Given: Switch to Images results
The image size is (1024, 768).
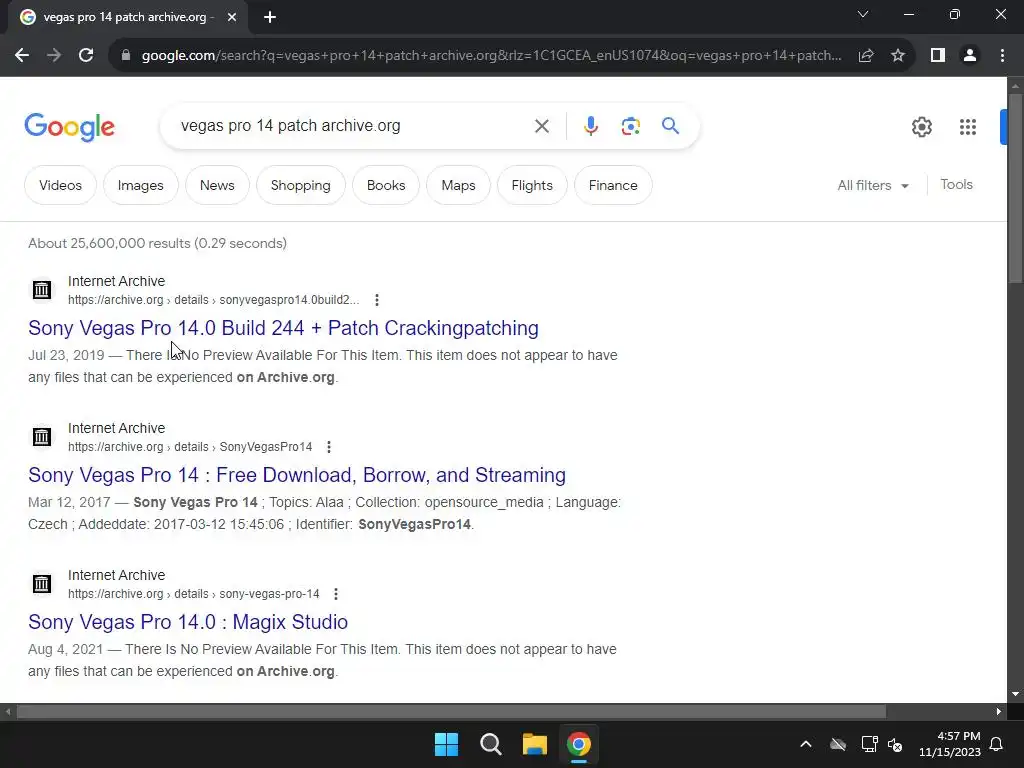Looking at the screenshot, I should tap(140, 185).
